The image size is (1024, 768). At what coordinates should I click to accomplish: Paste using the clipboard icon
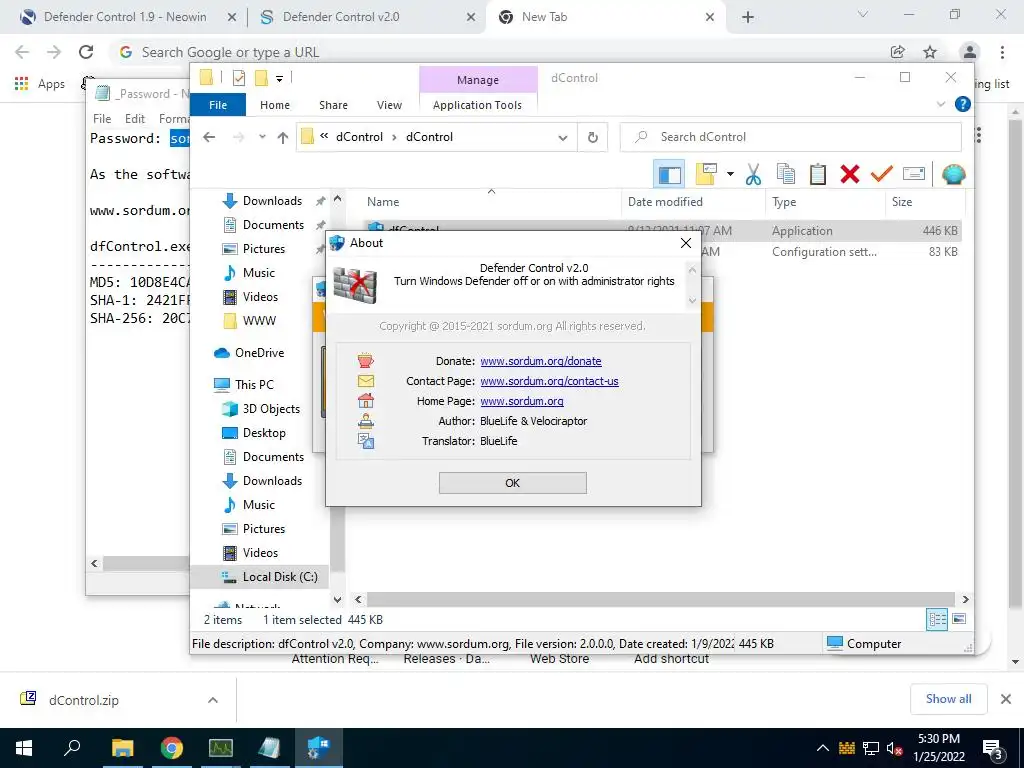coord(818,174)
